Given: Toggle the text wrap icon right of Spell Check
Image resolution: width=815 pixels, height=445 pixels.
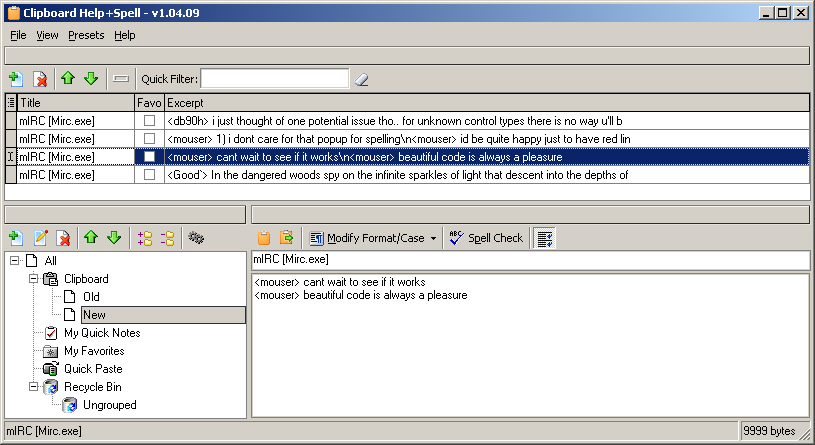Looking at the screenshot, I should click(x=545, y=238).
